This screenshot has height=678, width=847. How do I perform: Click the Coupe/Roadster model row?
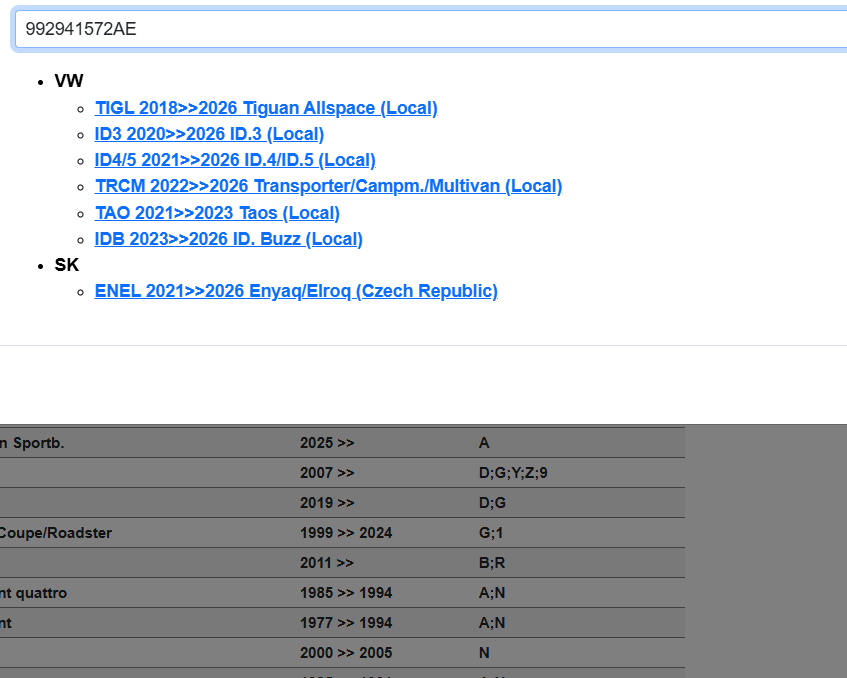56,533
